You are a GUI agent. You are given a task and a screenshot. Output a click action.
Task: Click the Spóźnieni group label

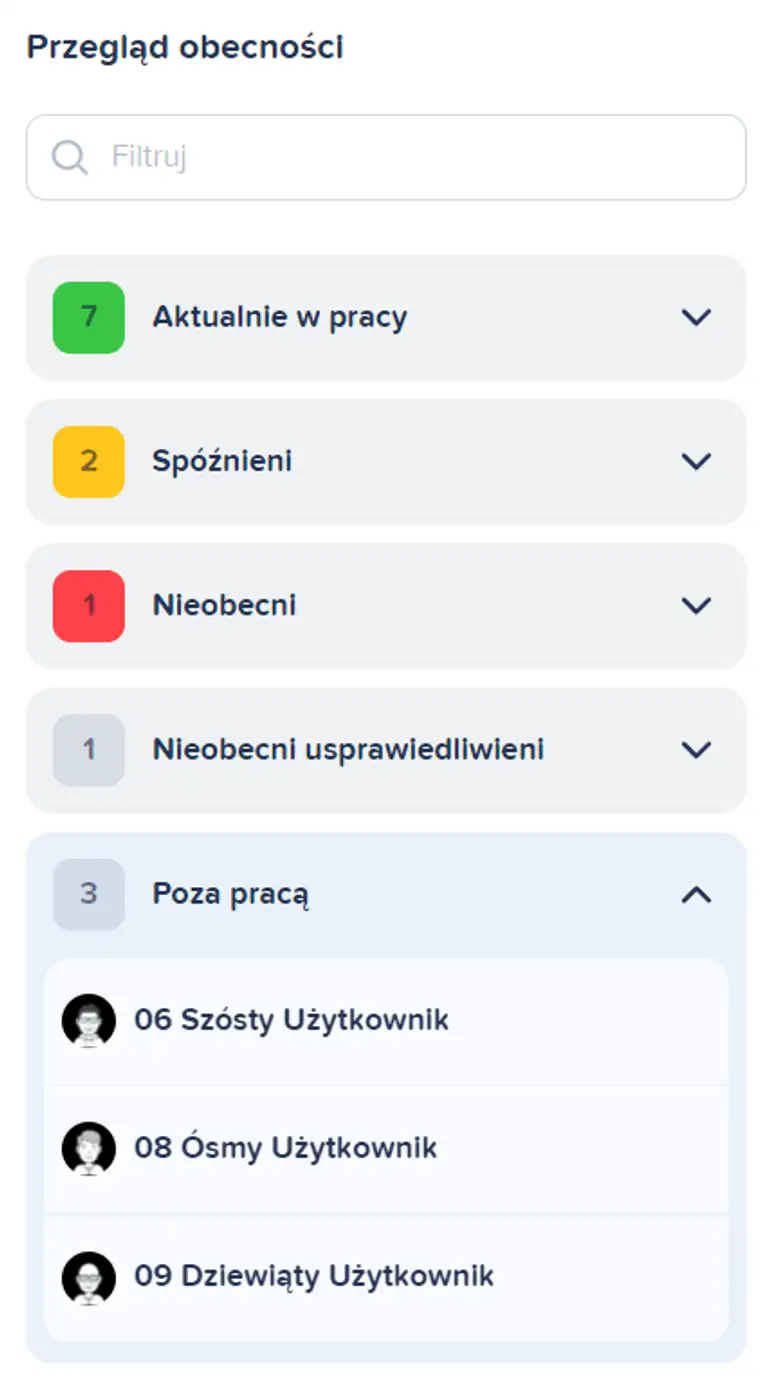point(222,461)
